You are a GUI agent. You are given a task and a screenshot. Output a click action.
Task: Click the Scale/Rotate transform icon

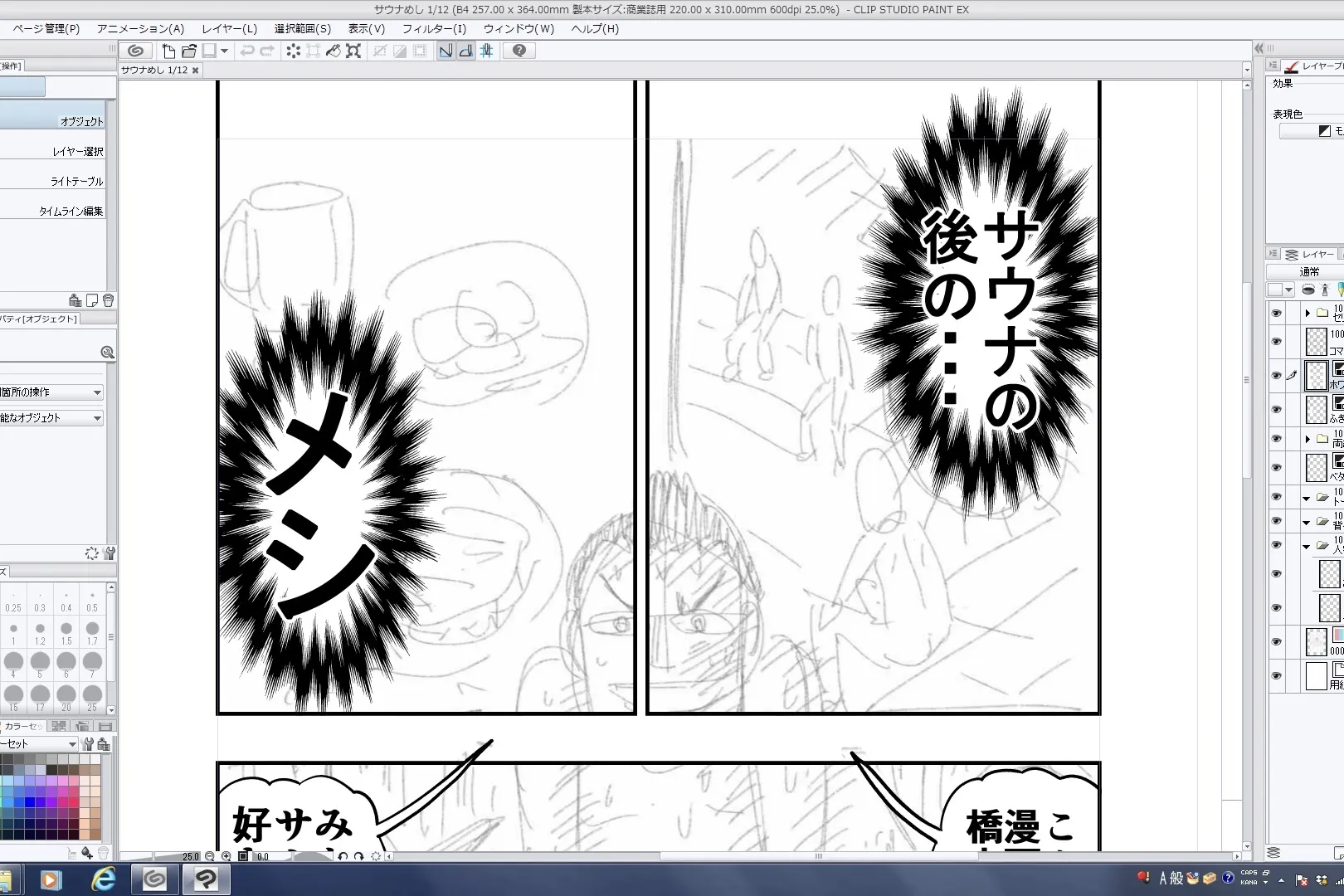click(353, 51)
